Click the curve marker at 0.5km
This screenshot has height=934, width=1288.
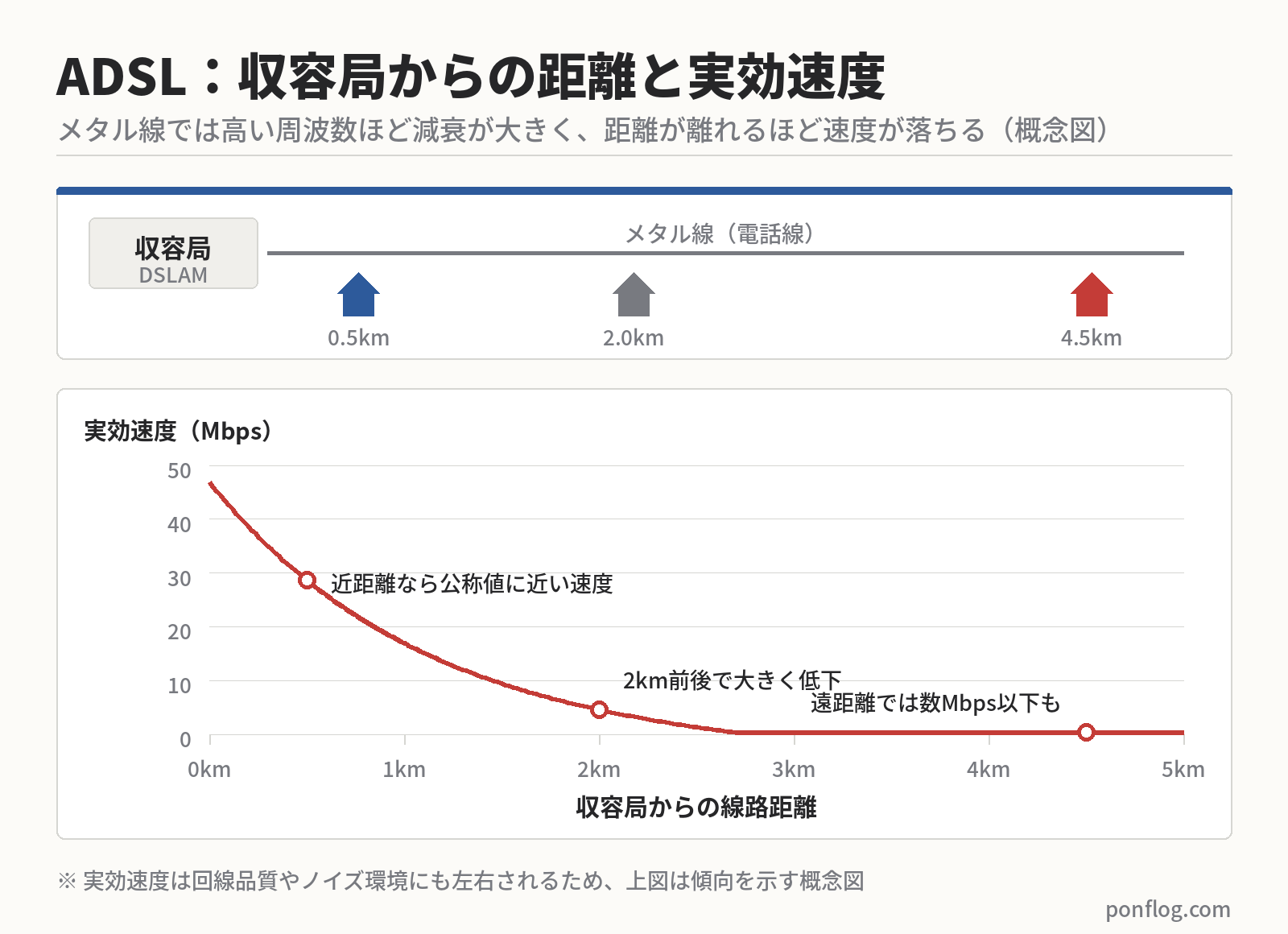click(x=307, y=580)
